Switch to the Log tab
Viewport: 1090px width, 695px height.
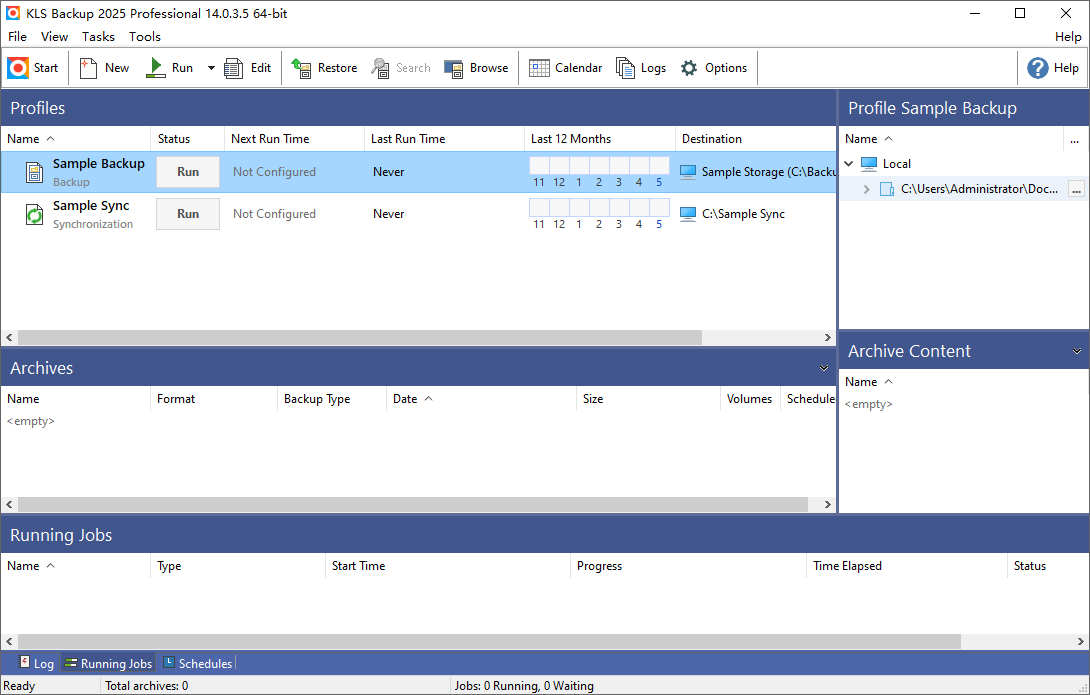36,663
